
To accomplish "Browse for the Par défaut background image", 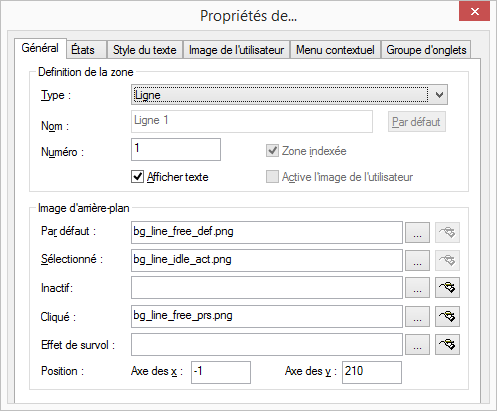I will tap(417, 232).
